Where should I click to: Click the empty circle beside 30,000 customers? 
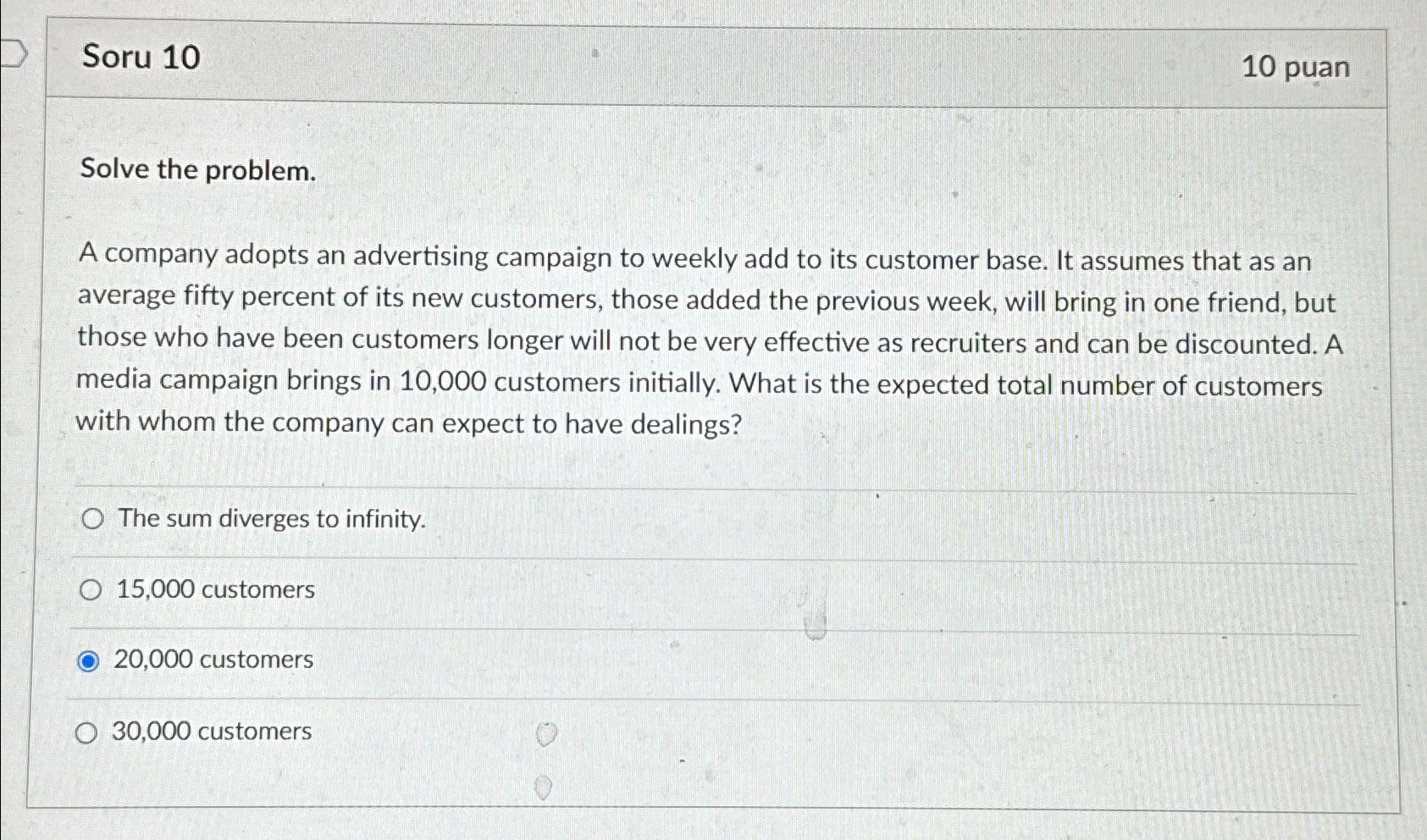pos(89,732)
